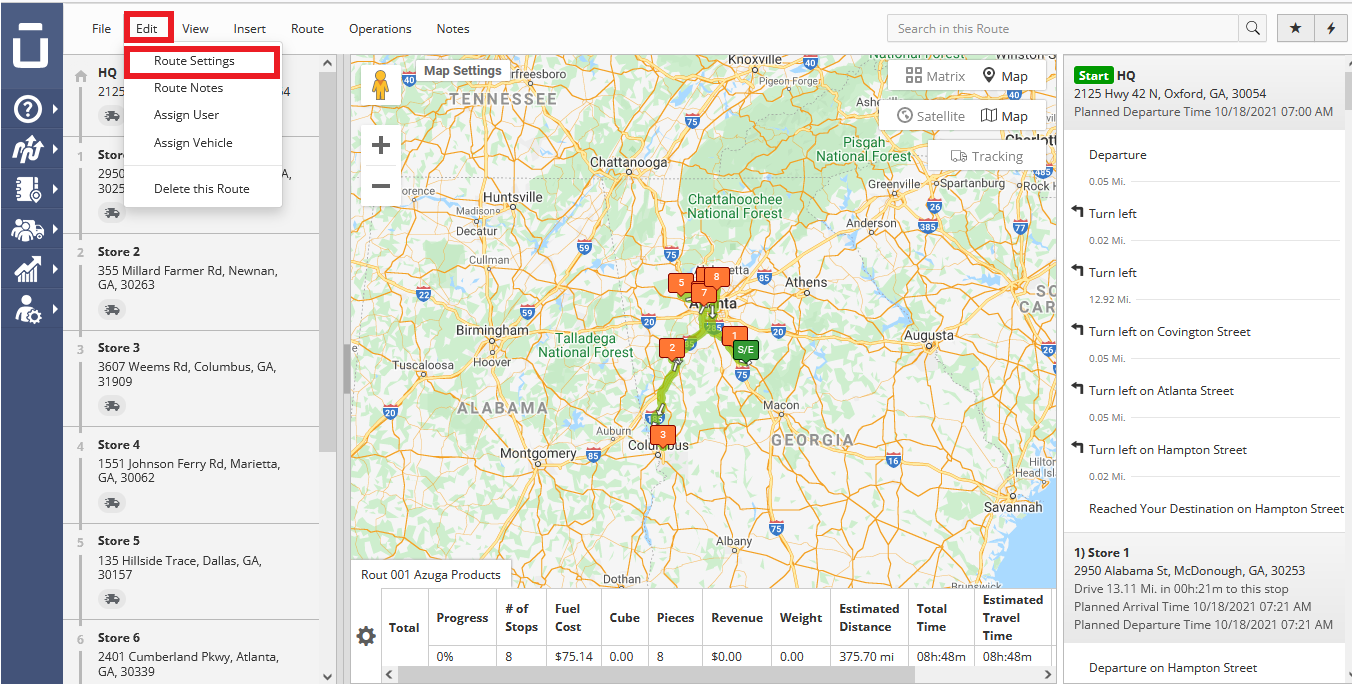Click the Search in this Route field
1353x684 pixels.
coord(1063,29)
